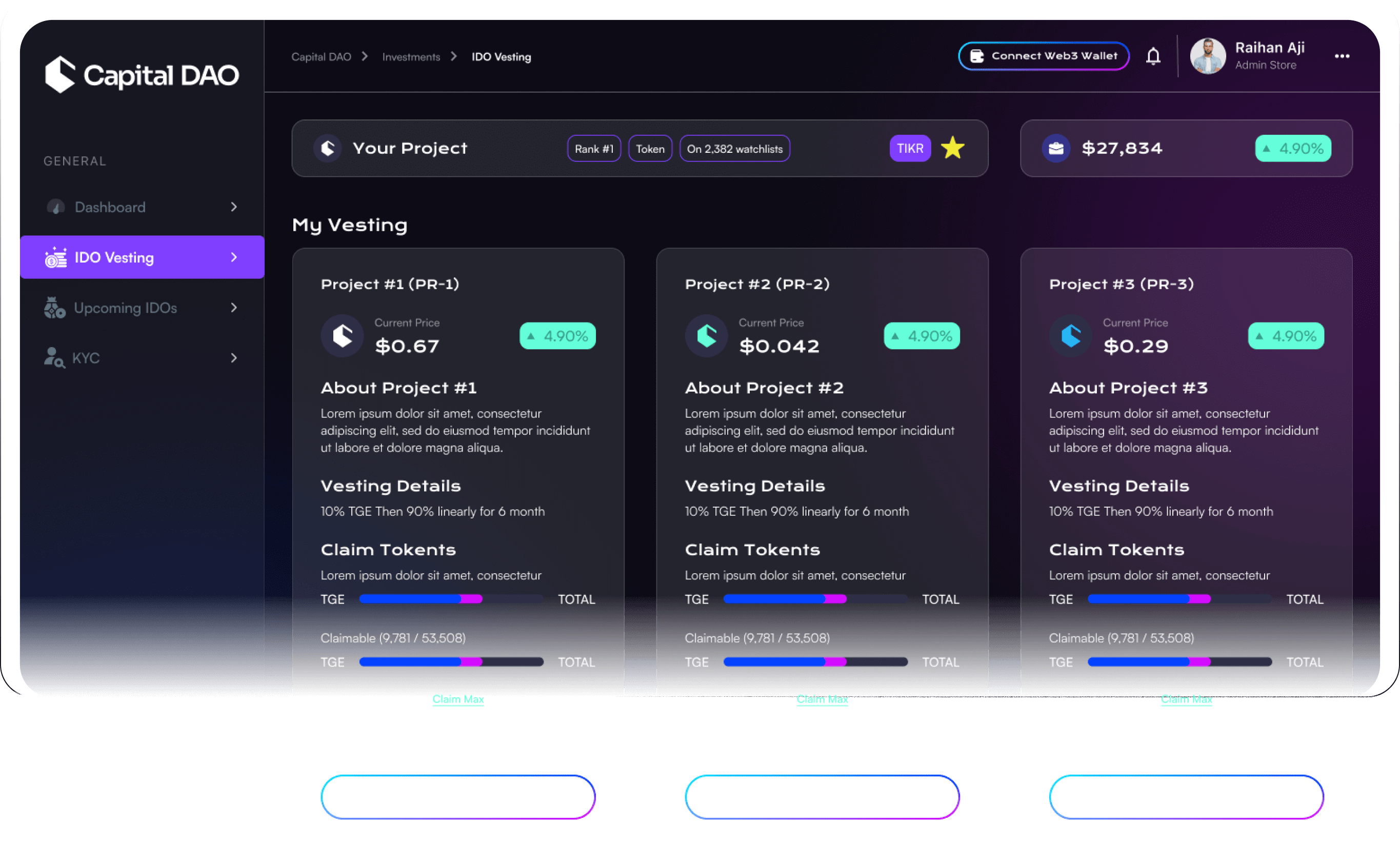
Task: Click the Token tag
Action: pos(651,149)
